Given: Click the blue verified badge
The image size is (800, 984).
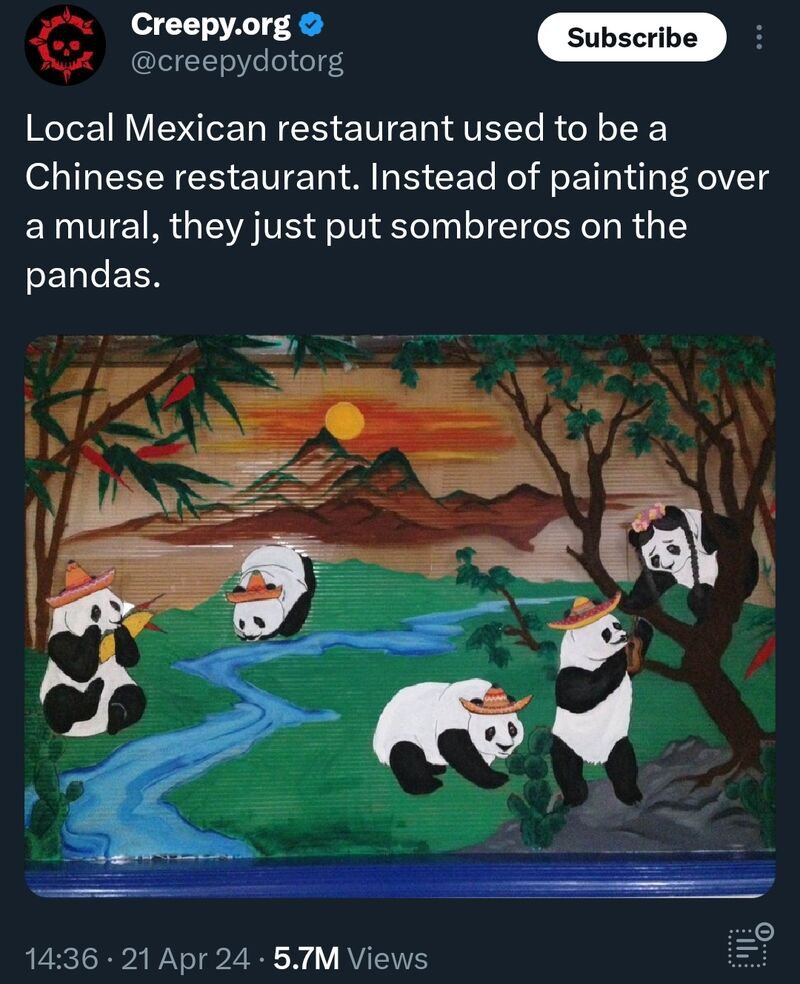Looking at the screenshot, I should point(311,24).
